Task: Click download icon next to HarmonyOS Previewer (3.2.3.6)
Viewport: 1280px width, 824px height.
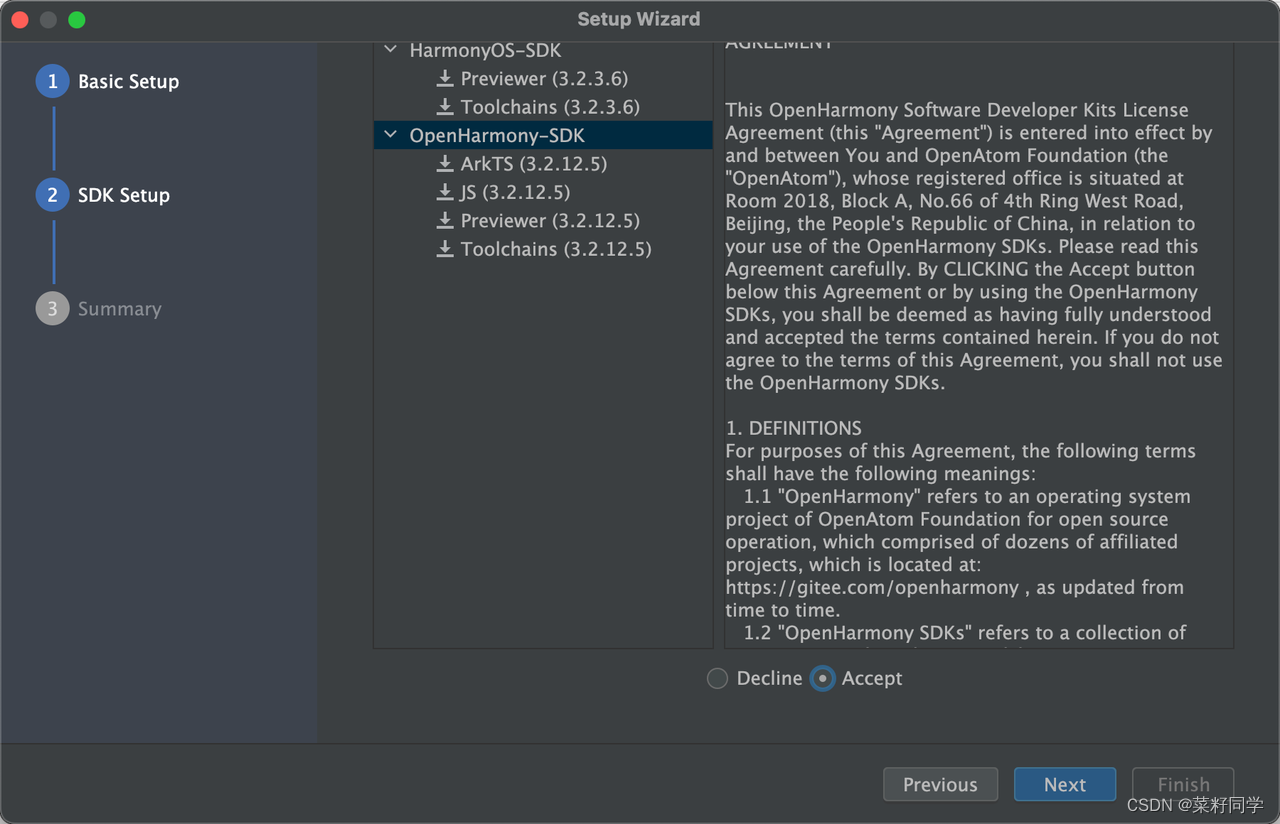Action: click(445, 79)
